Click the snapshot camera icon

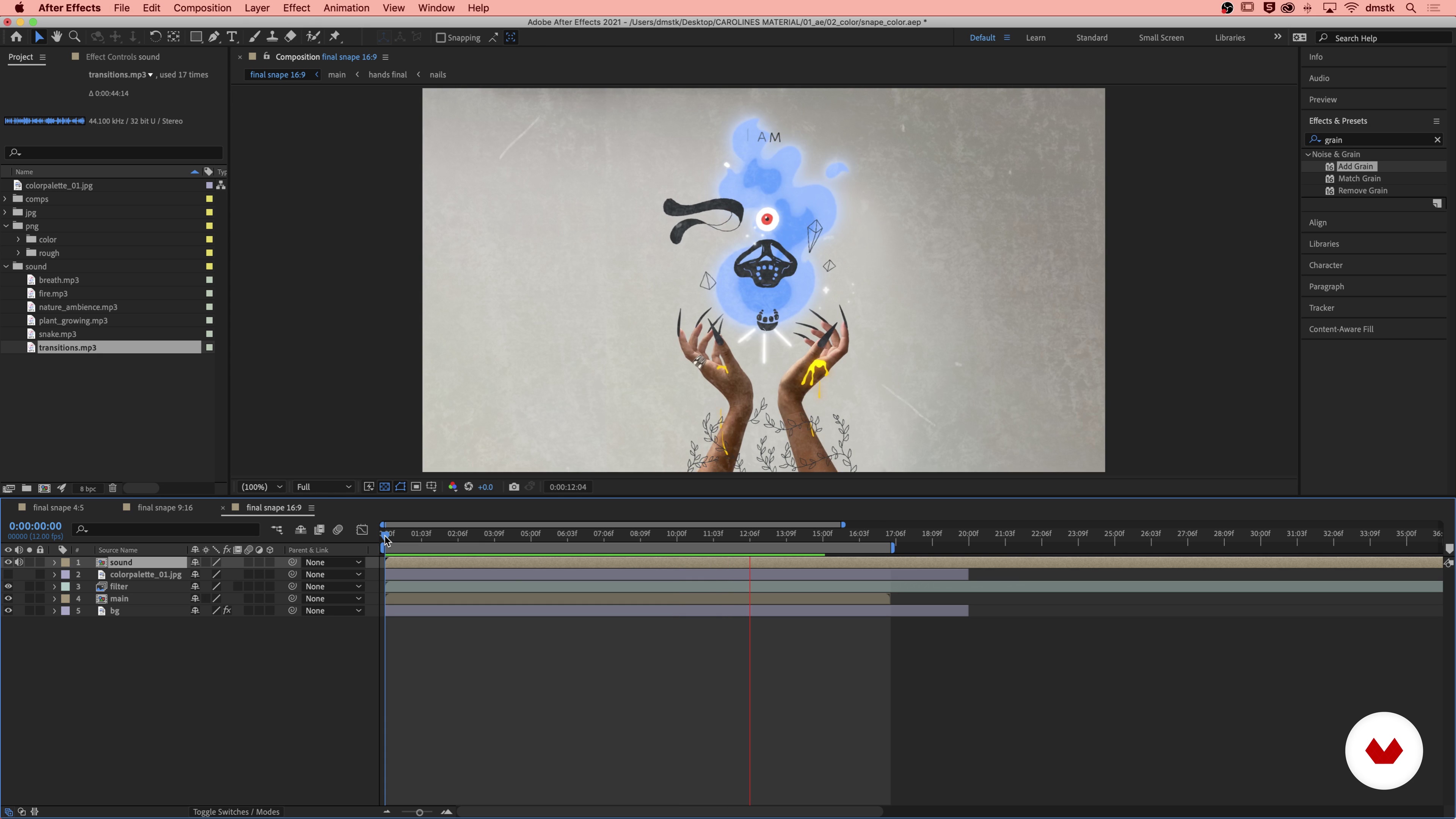514,487
